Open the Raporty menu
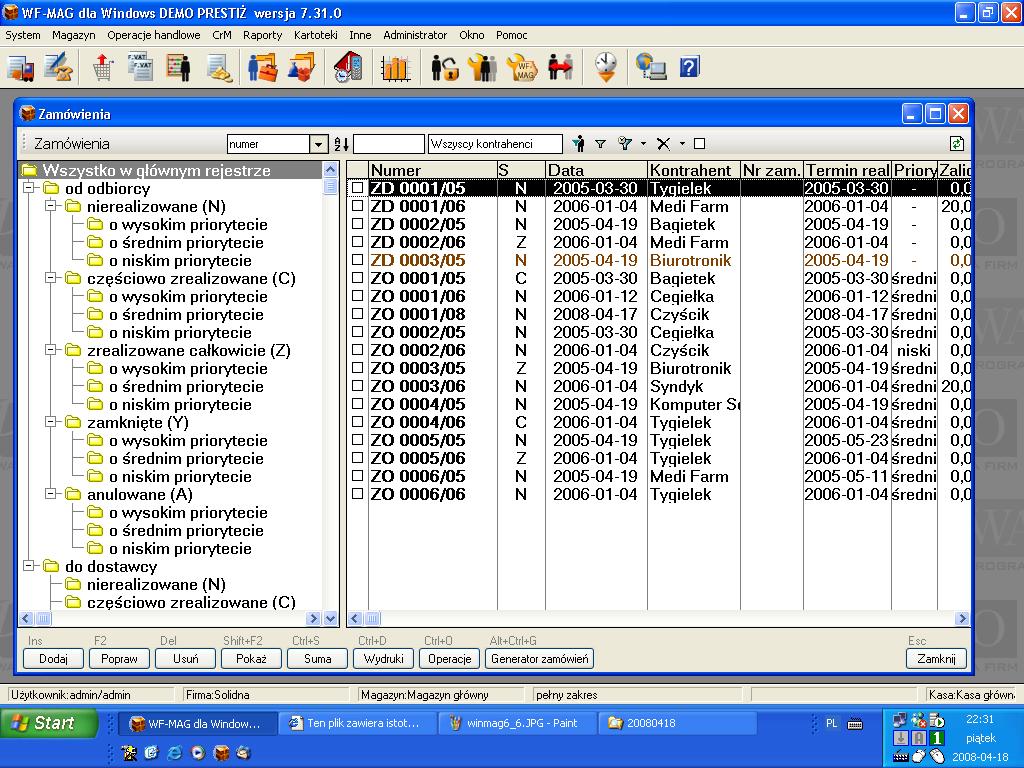The width and height of the screenshot is (1024, 768). (x=262, y=35)
